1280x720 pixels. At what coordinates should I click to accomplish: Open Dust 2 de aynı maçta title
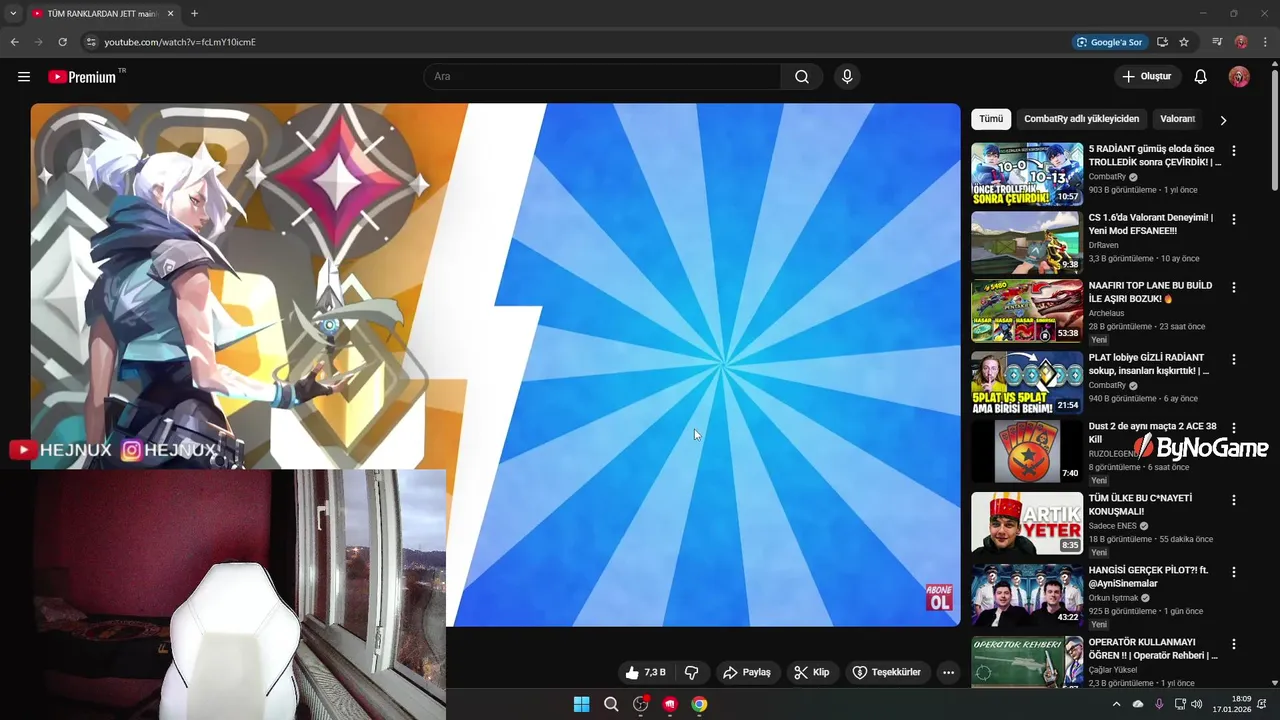(1152, 433)
